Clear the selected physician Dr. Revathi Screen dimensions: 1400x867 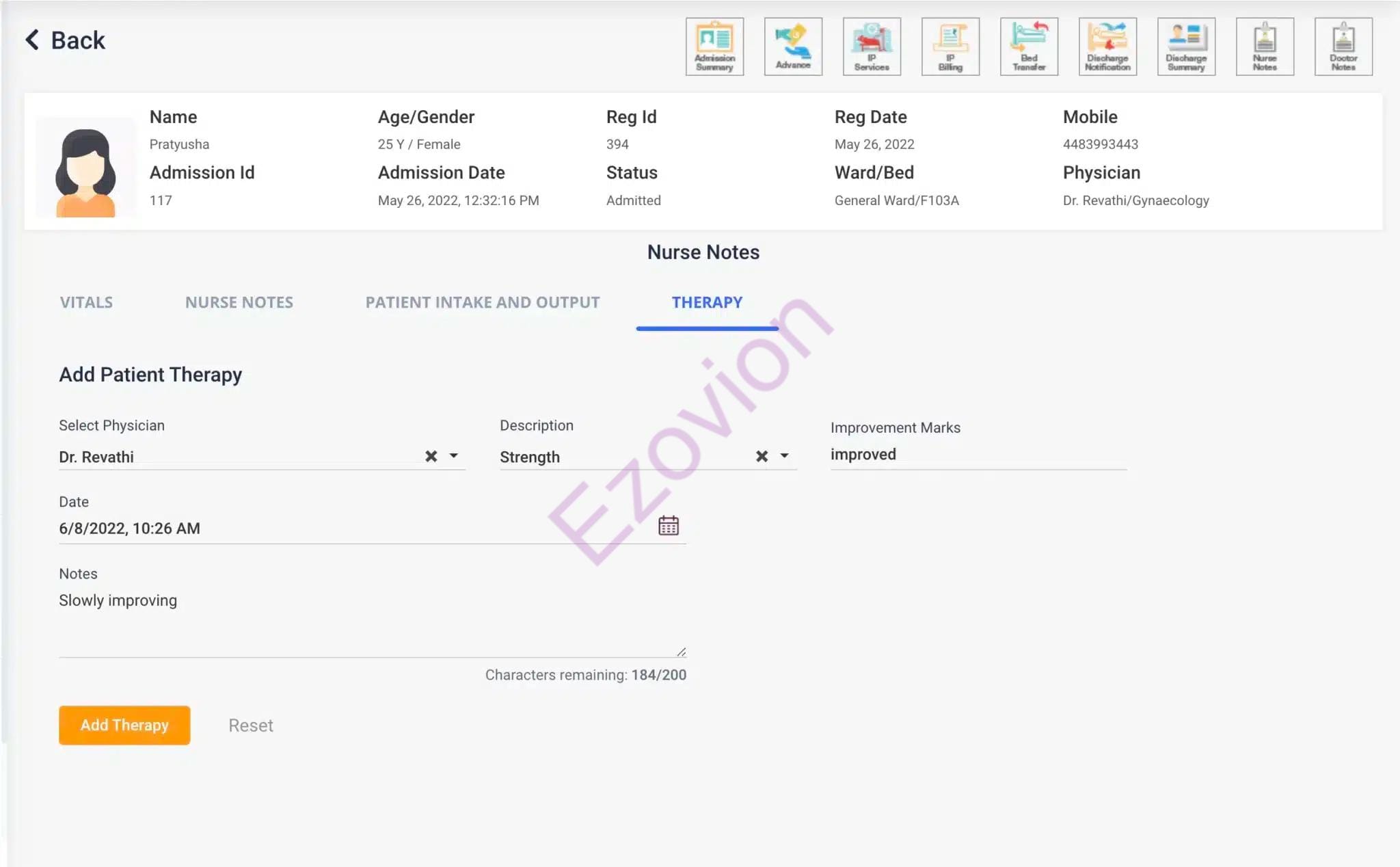point(431,456)
